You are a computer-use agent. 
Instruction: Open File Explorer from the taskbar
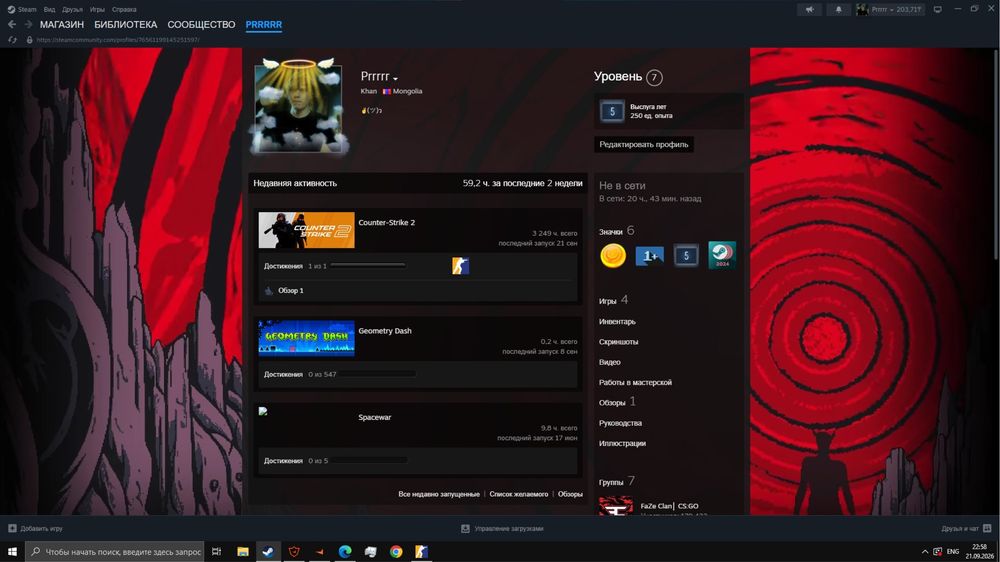tap(242, 551)
